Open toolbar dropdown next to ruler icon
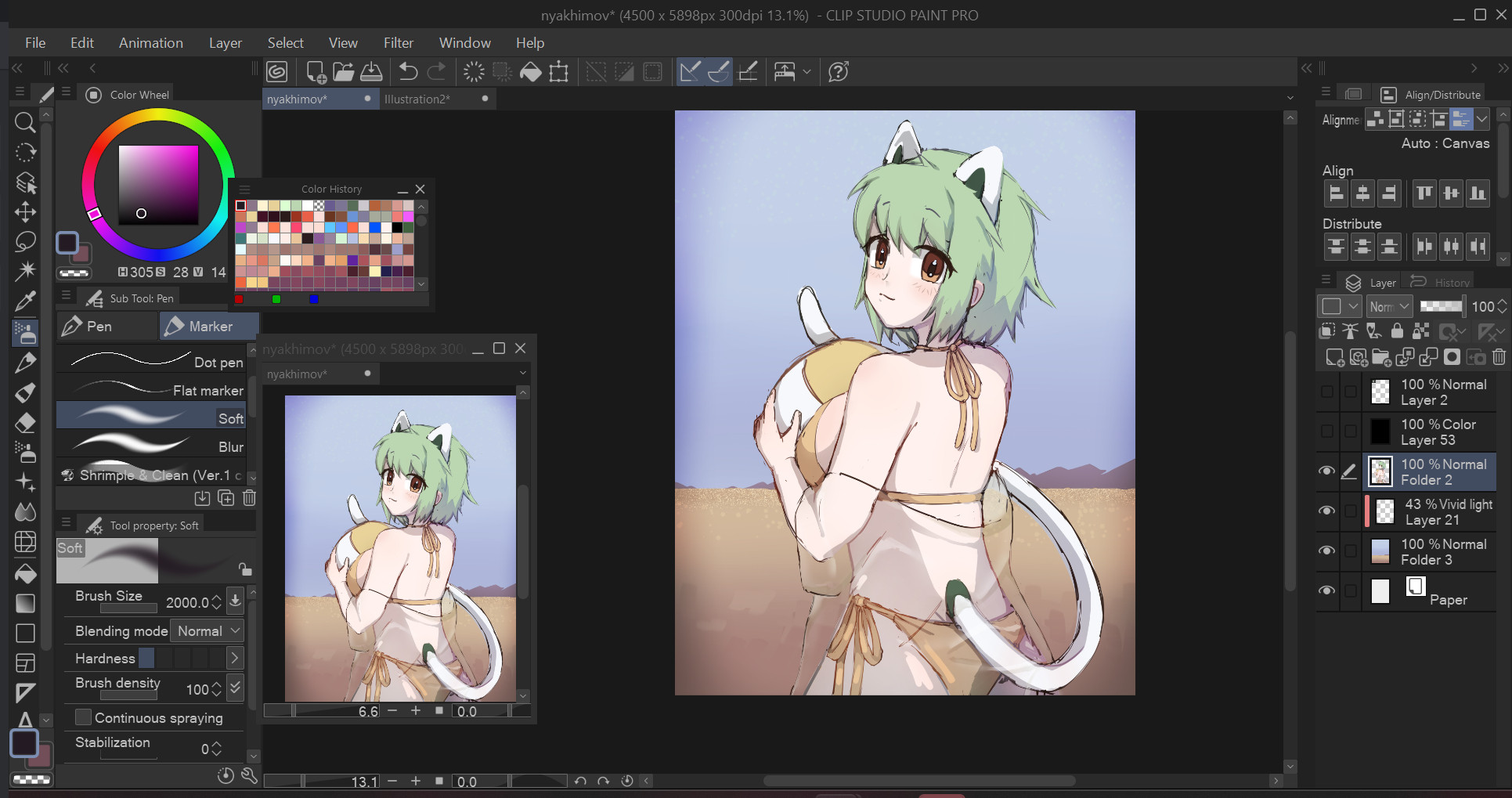Viewport: 1512px width, 798px height. pyautogui.click(x=807, y=72)
